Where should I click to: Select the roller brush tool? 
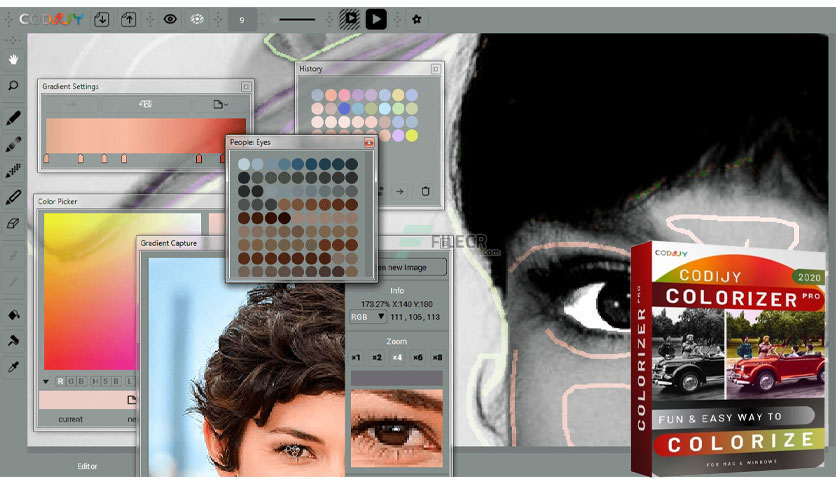(13, 340)
